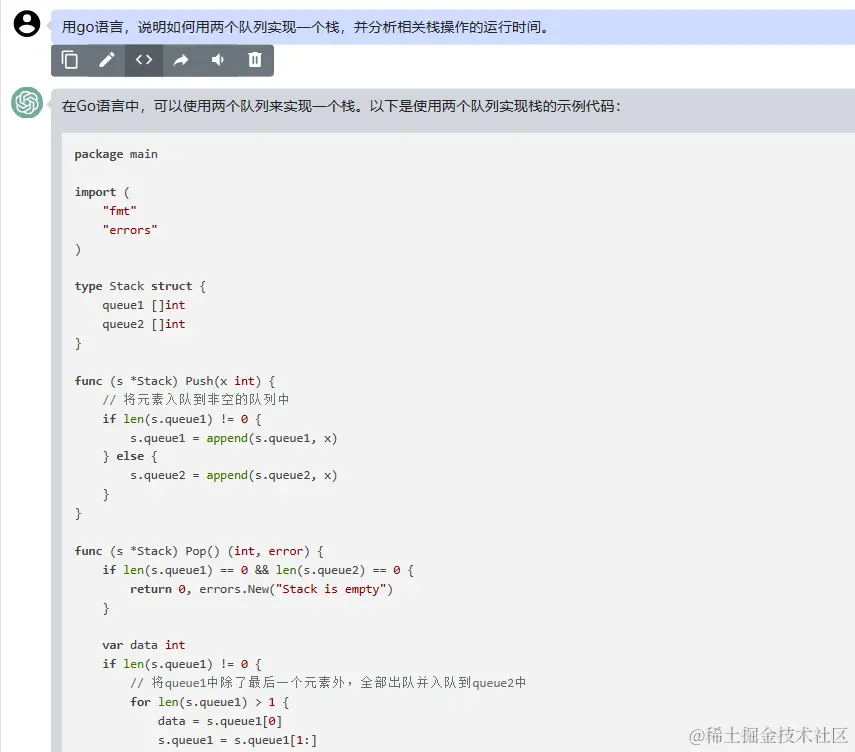Delete the message with the trash icon

tap(255, 60)
